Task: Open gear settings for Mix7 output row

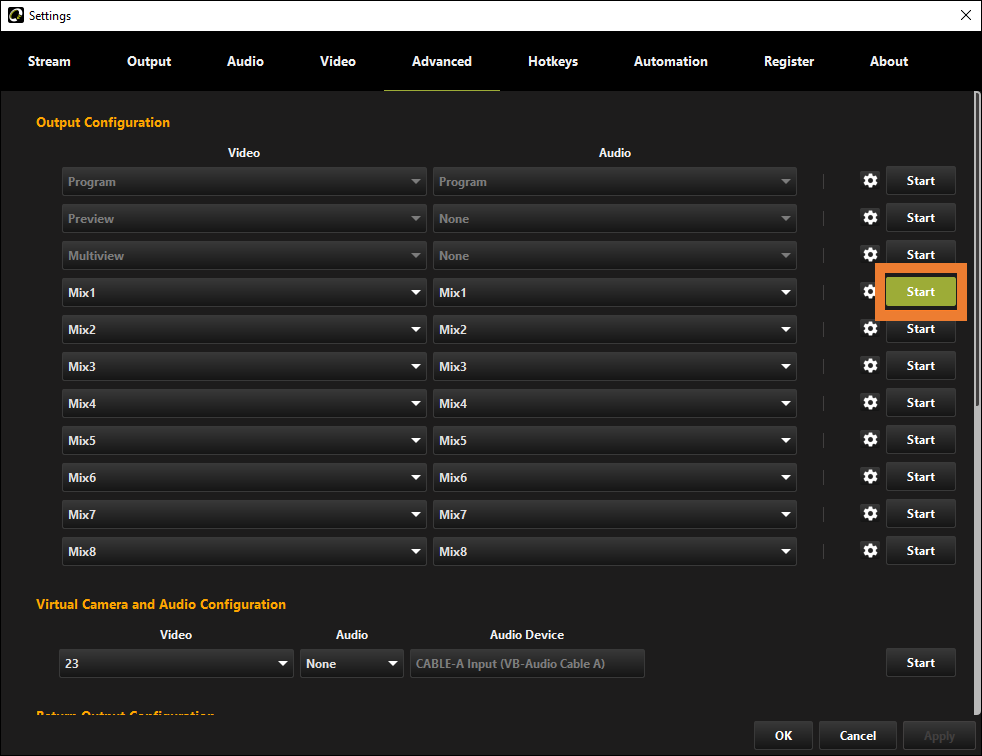Action: (x=870, y=514)
